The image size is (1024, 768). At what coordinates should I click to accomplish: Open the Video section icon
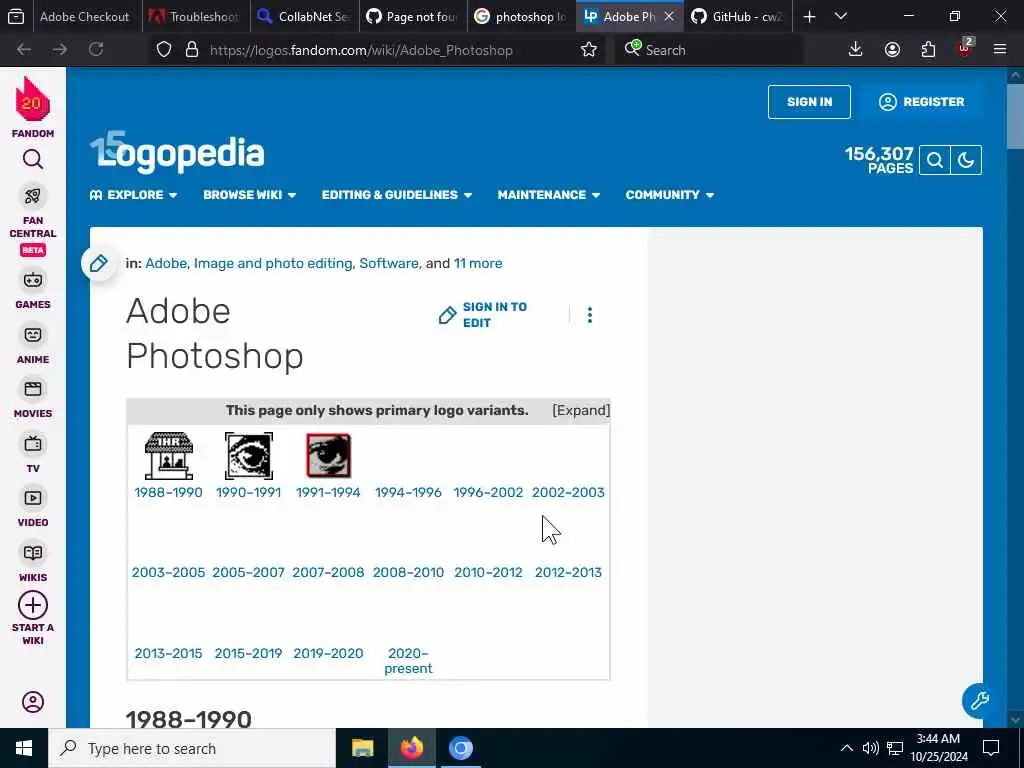pos(33,498)
